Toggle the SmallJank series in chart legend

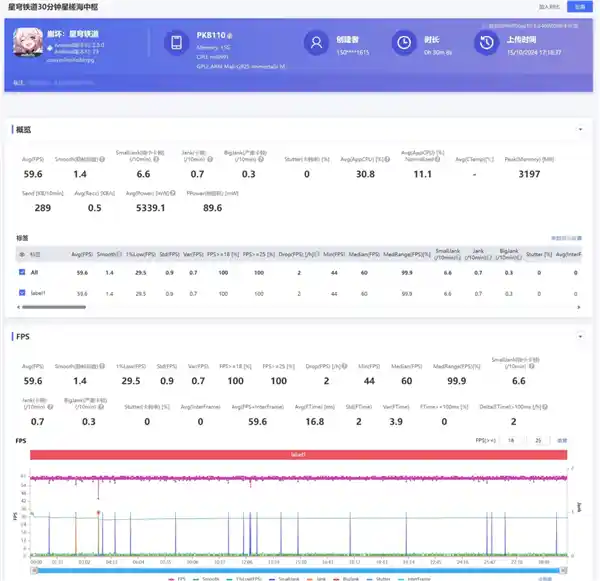[x=282, y=579]
